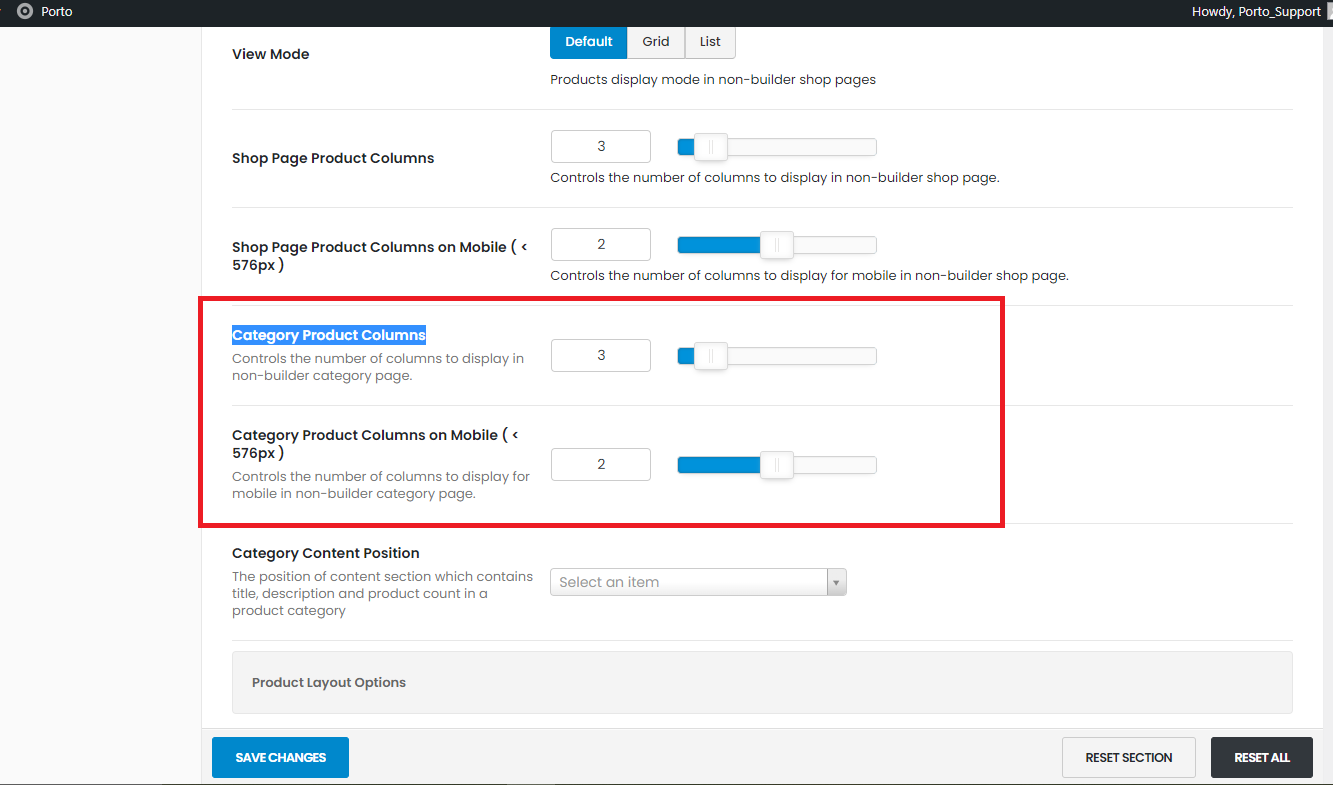Click the Category Product Columns on Mobile label
This screenshot has width=1333, height=785.
click(376, 443)
